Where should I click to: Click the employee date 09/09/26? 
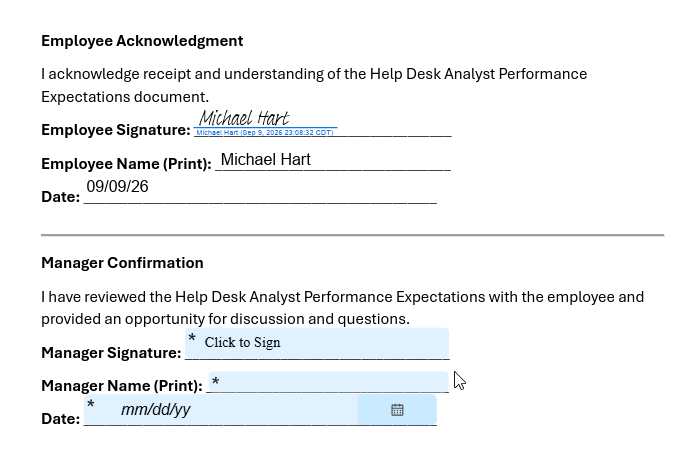coord(117,186)
